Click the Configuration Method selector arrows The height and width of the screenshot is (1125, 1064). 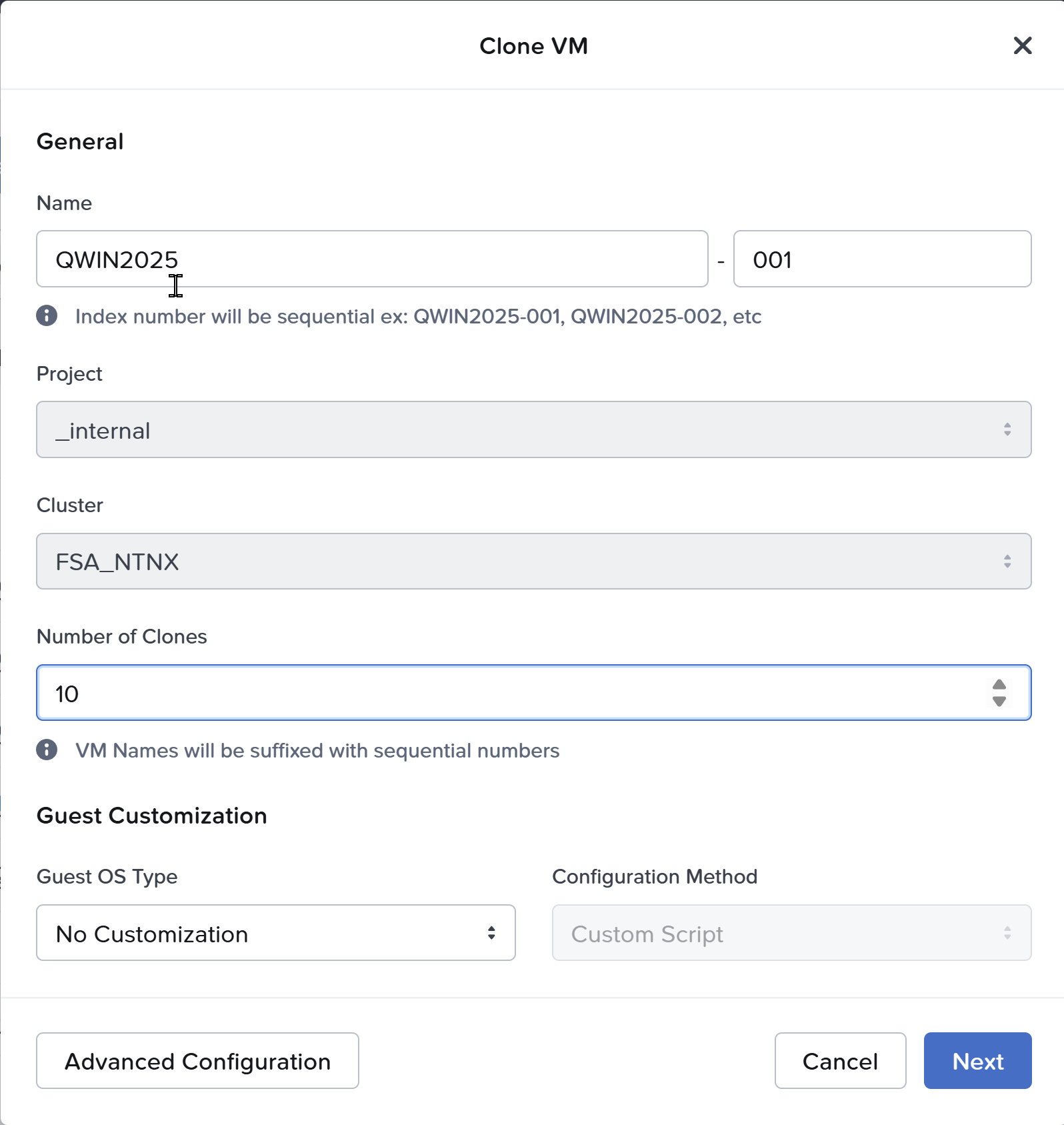tap(1007, 933)
